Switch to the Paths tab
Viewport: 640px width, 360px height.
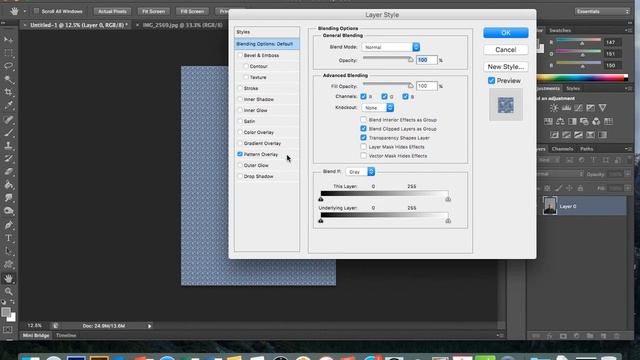(x=587, y=149)
